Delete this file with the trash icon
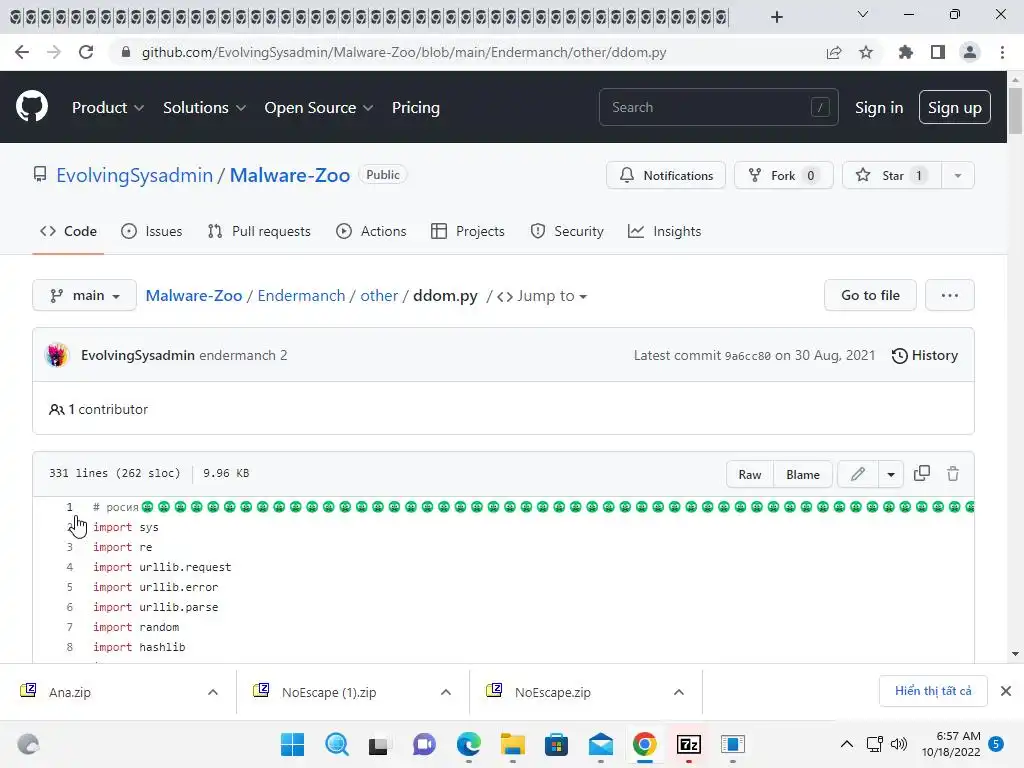 coord(953,473)
